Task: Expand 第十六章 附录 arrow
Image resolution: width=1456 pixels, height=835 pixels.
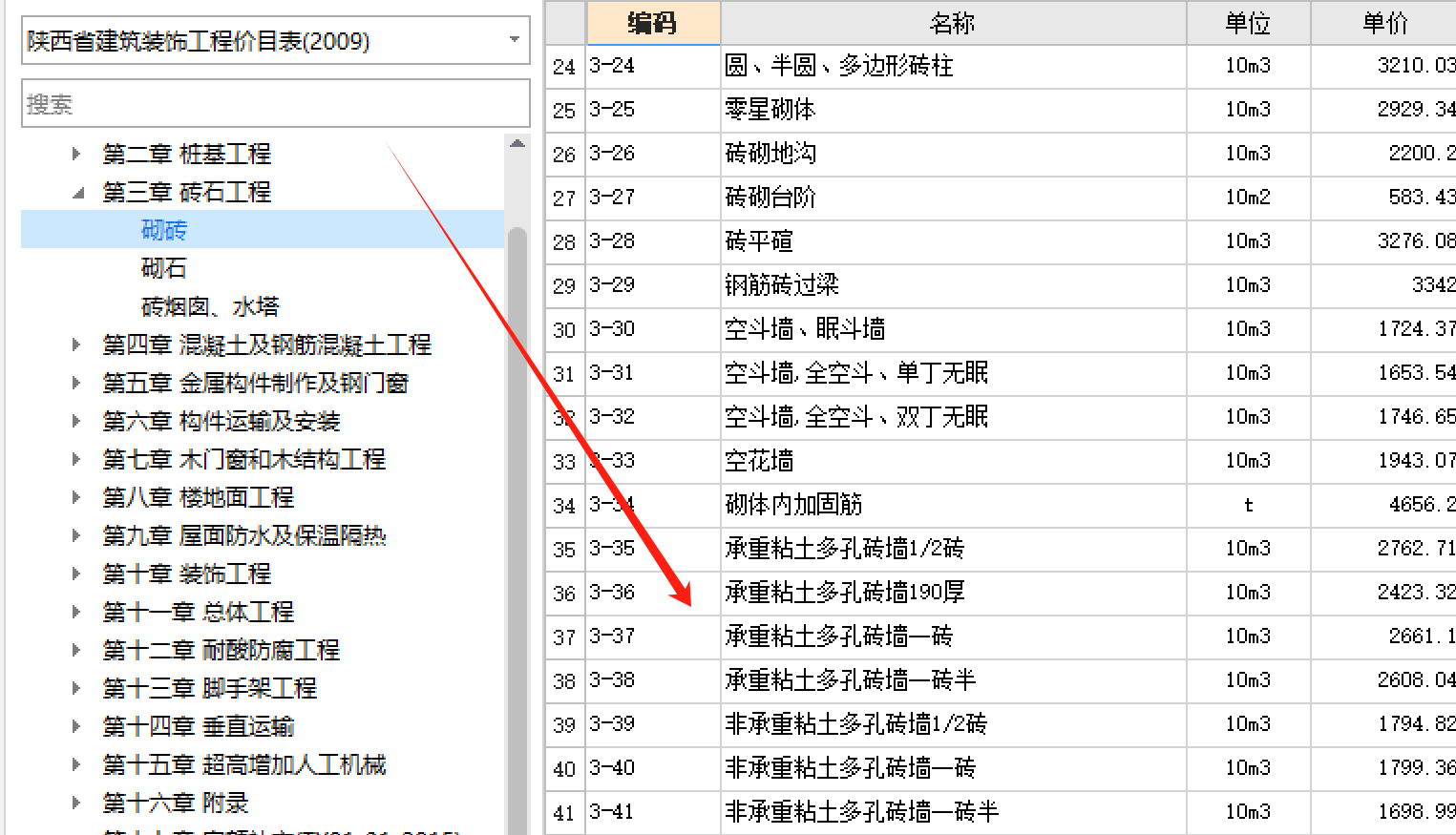Action: pos(75,803)
